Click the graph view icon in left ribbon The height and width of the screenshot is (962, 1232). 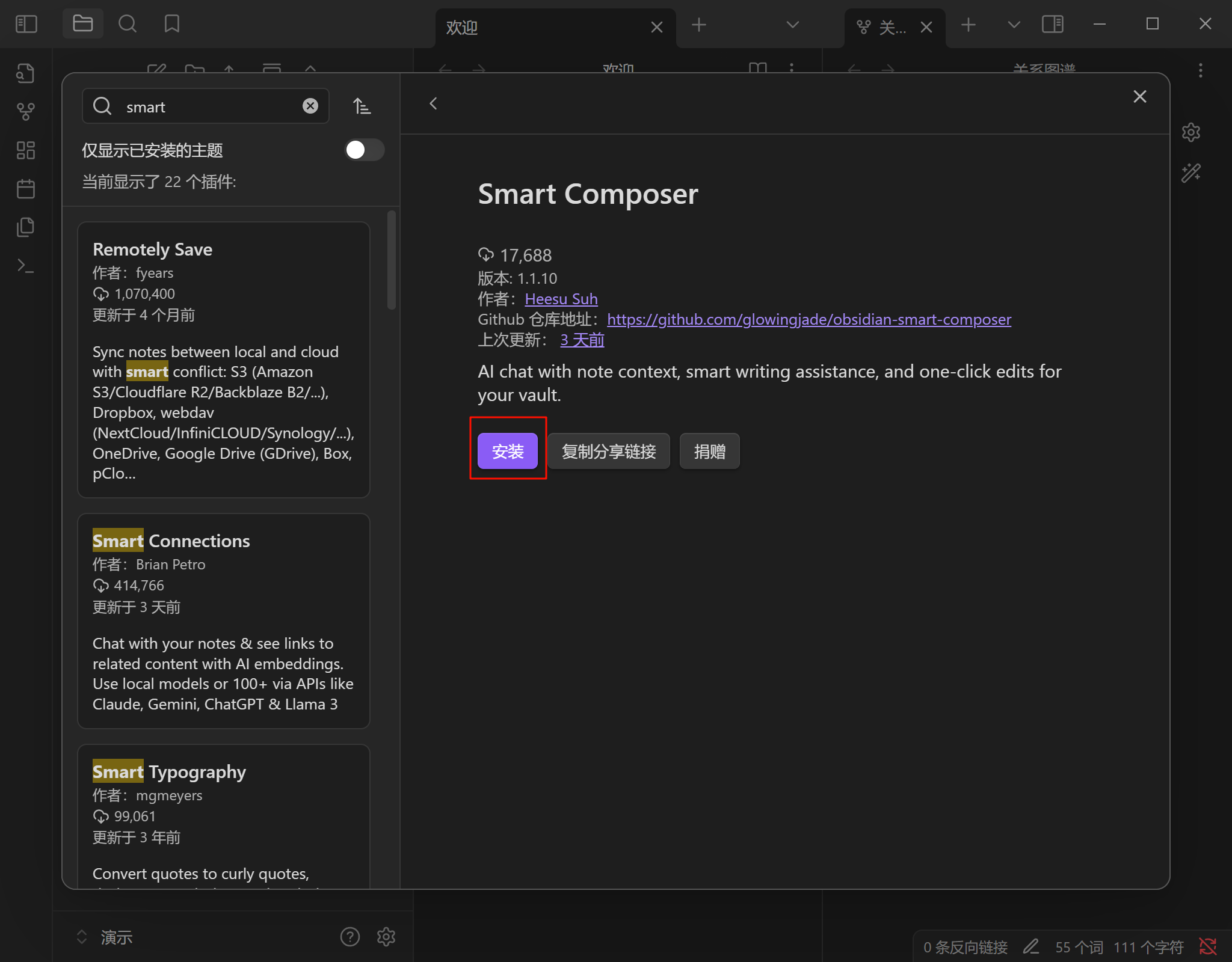point(25,112)
